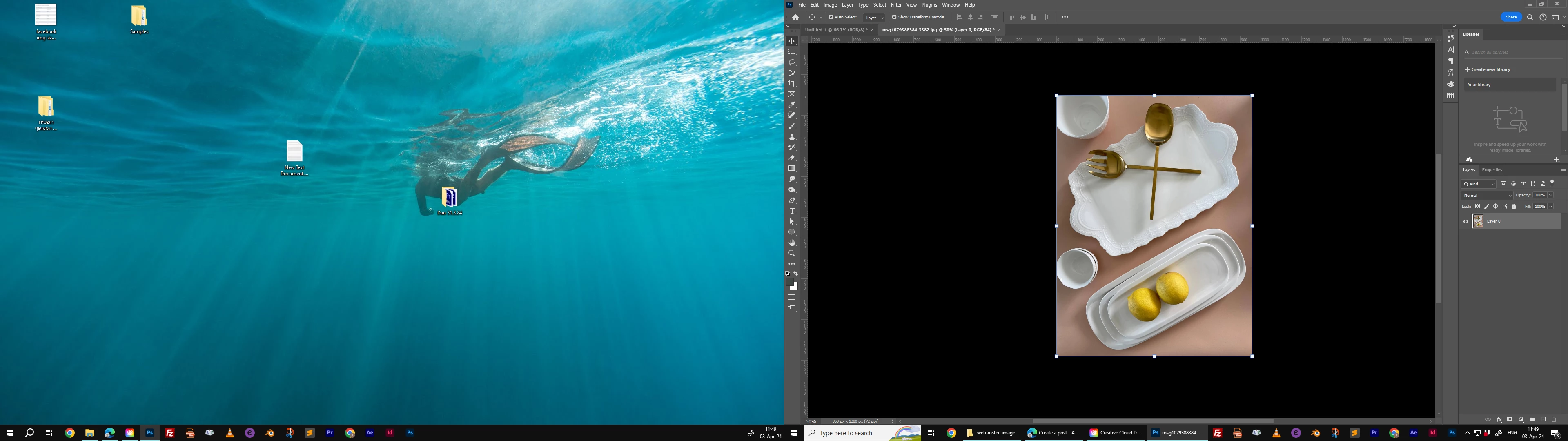The height and width of the screenshot is (441, 1568).
Task: Uncheck the Auto-Select checkbox
Action: pos(831,17)
